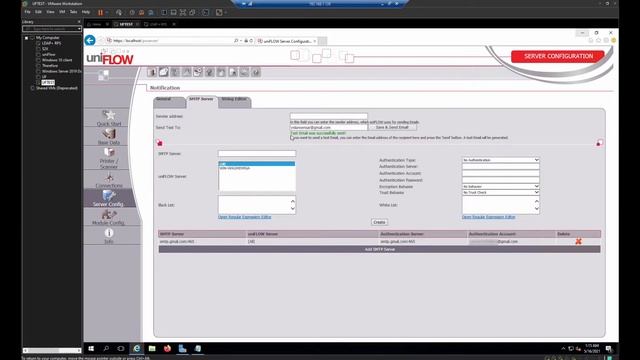
Task: Open Quick Start in uniFLOW sidebar
Action: pos(109,118)
